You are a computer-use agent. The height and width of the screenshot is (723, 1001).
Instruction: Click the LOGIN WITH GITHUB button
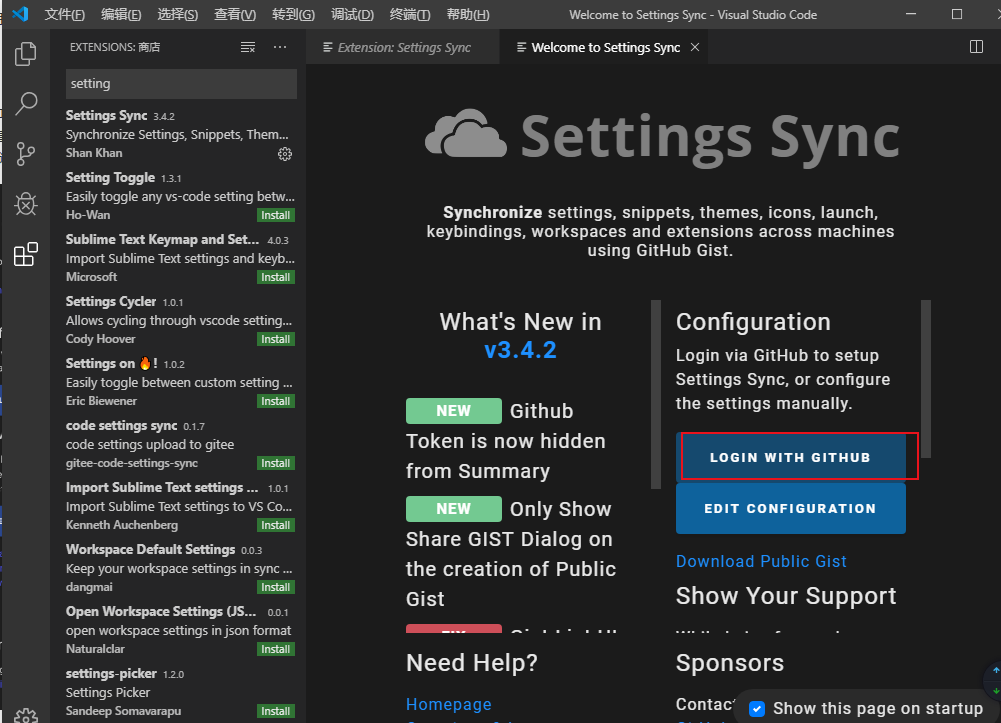click(790, 457)
